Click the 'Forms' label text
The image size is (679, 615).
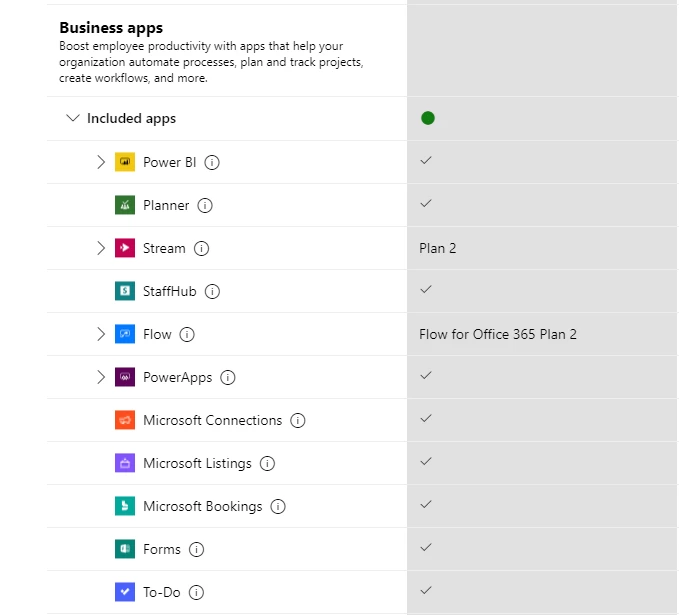point(162,549)
